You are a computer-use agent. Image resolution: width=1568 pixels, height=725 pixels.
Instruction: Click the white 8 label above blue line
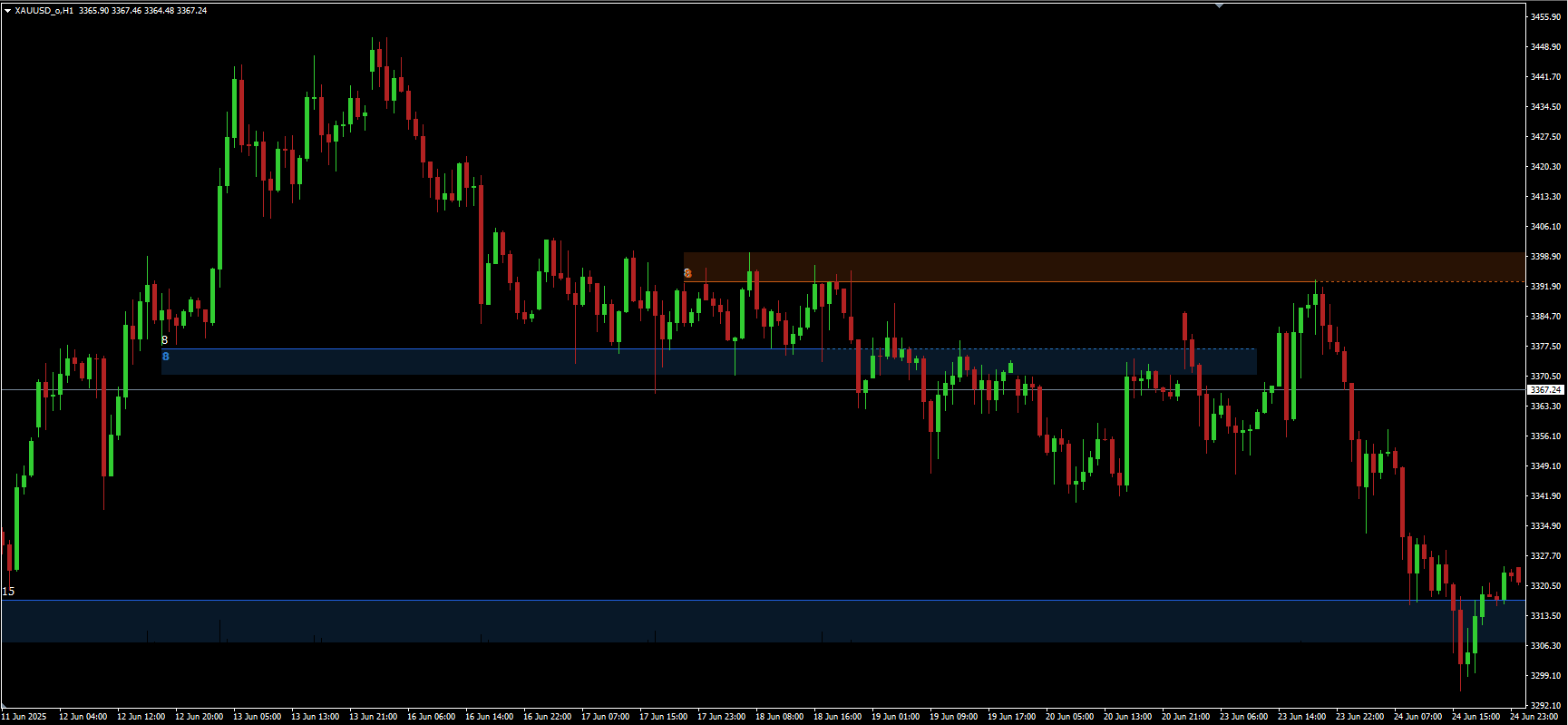pos(164,340)
